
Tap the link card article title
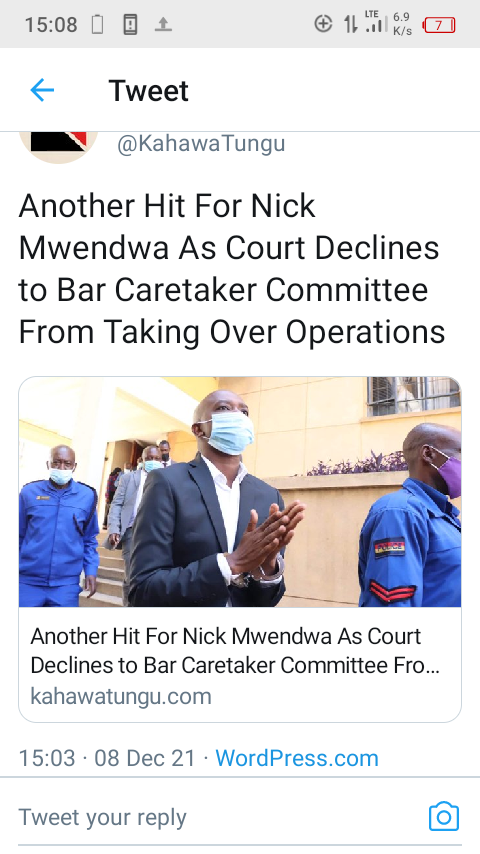click(x=235, y=650)
